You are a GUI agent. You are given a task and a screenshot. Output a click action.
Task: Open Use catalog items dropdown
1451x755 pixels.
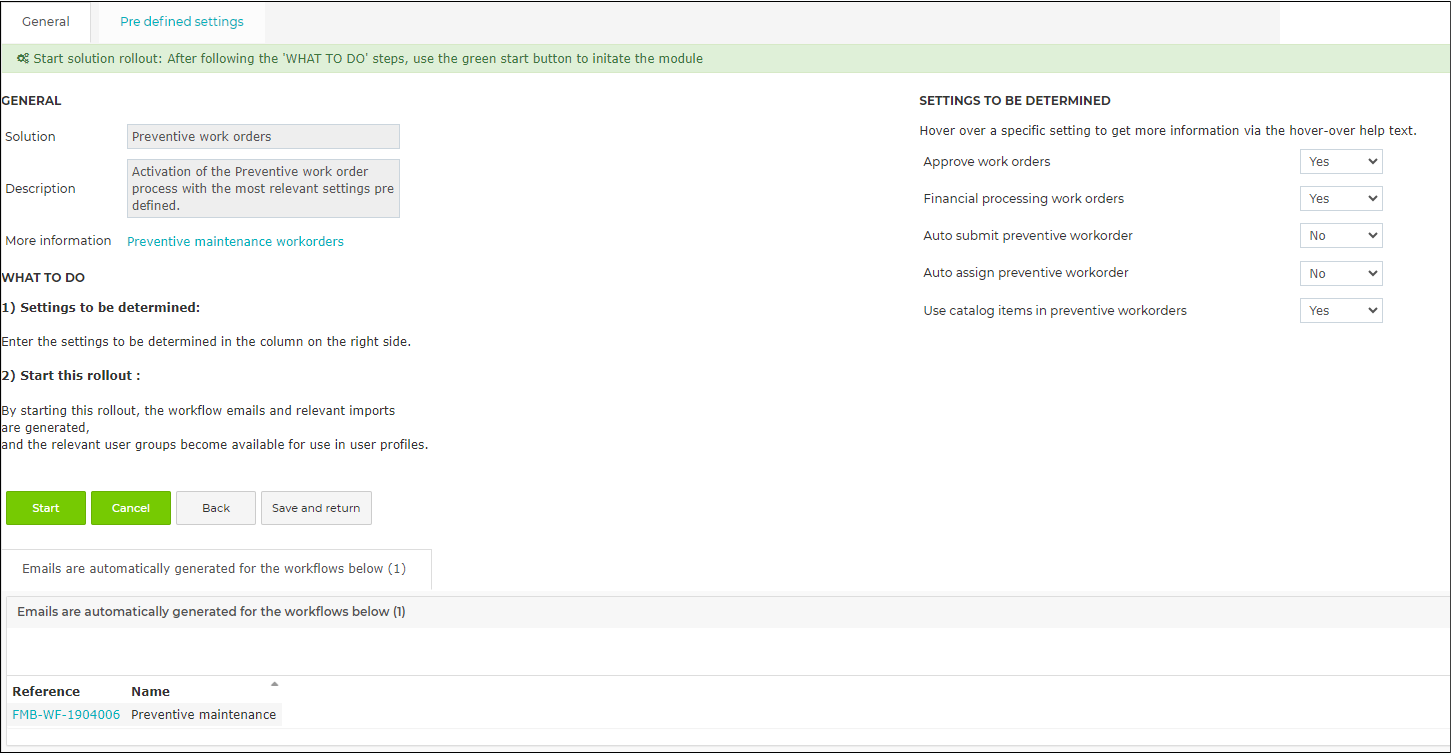tap(1340, 311)
